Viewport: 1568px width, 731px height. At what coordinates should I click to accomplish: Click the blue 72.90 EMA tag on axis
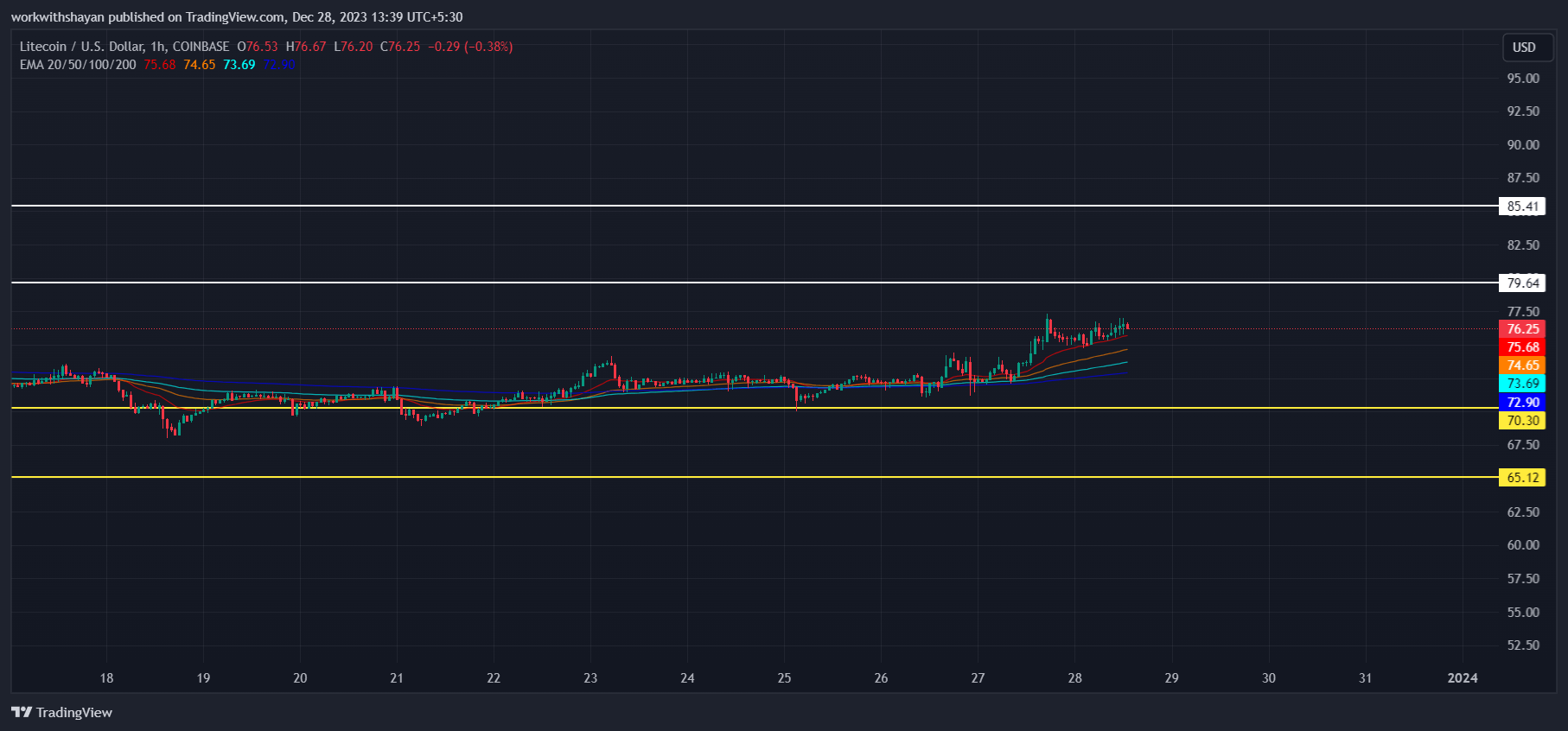point(1522,403)
